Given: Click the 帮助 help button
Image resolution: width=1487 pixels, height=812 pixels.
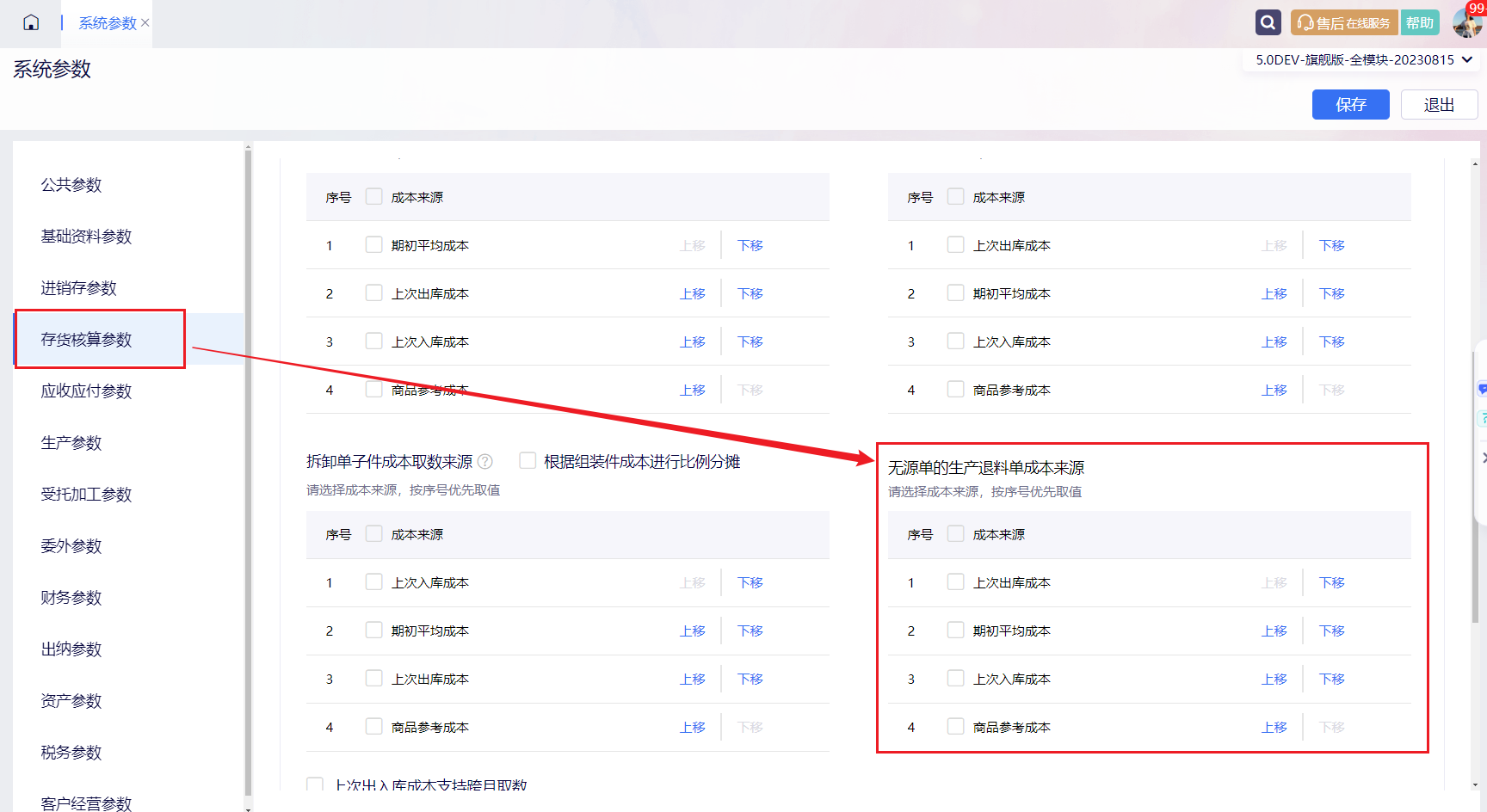Looking at the screenshot, I should [x=1420, y=22].
